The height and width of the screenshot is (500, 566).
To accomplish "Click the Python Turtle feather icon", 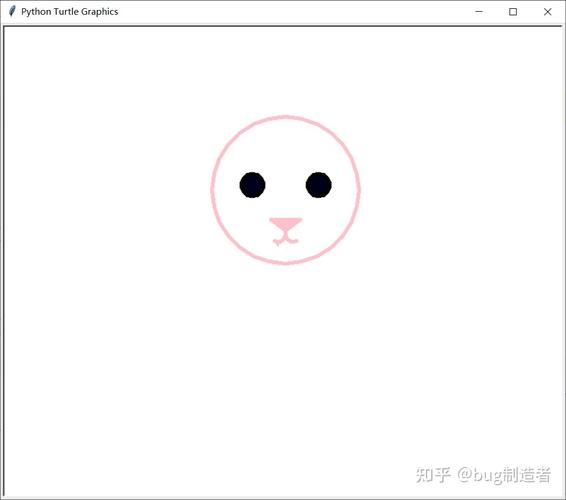I will click(12, 12).
